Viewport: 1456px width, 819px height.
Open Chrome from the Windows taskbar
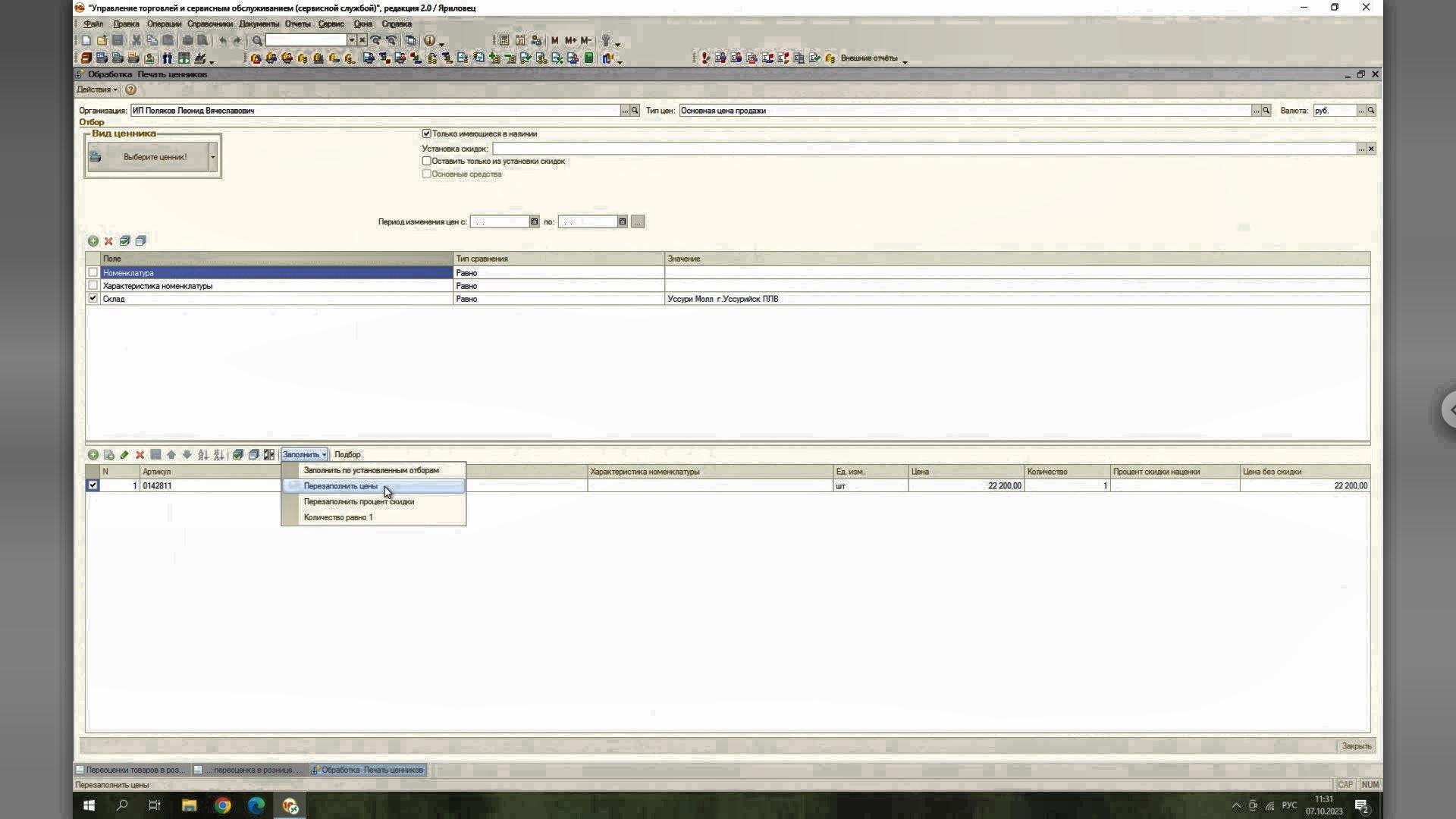(x=222, y=805)
